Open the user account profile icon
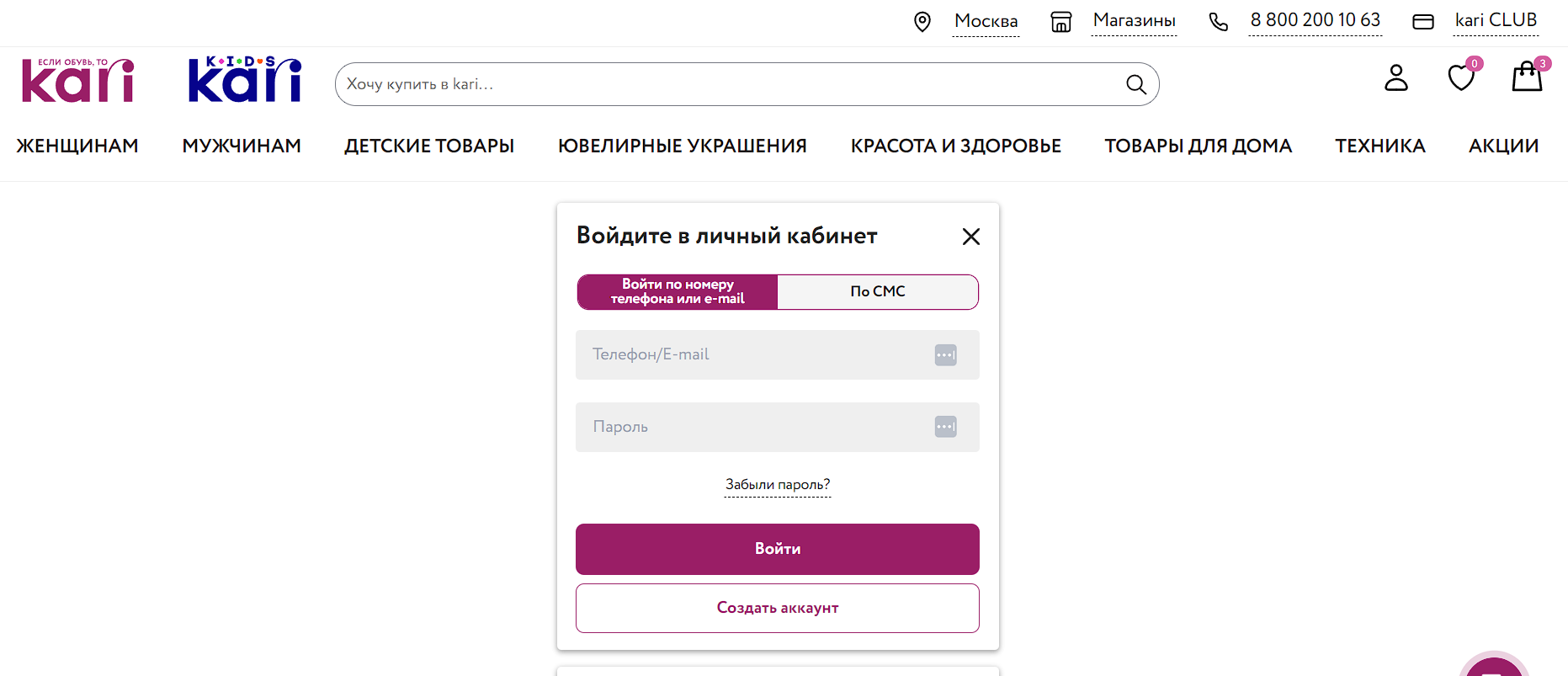 (1395, 78)
